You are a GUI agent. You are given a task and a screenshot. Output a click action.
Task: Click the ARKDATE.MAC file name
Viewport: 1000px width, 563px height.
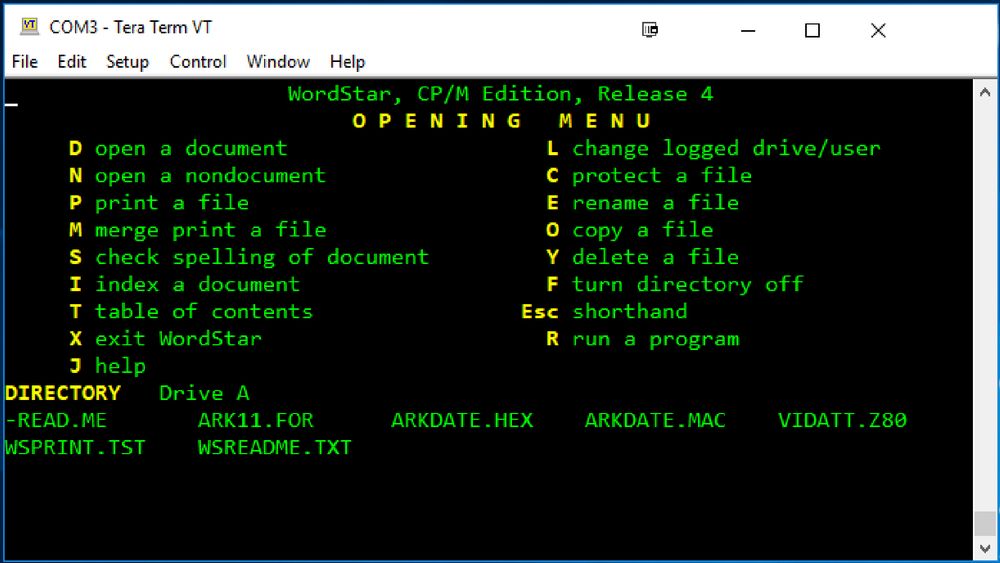(655, 420)
